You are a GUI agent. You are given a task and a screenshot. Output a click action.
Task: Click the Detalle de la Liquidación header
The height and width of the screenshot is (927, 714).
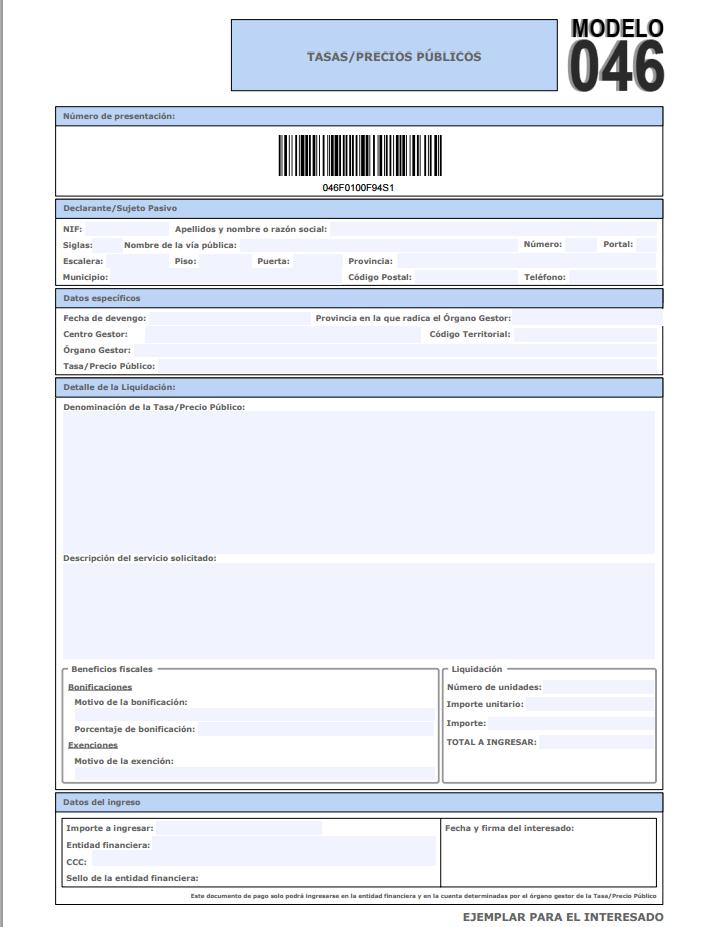pos(359,388)
